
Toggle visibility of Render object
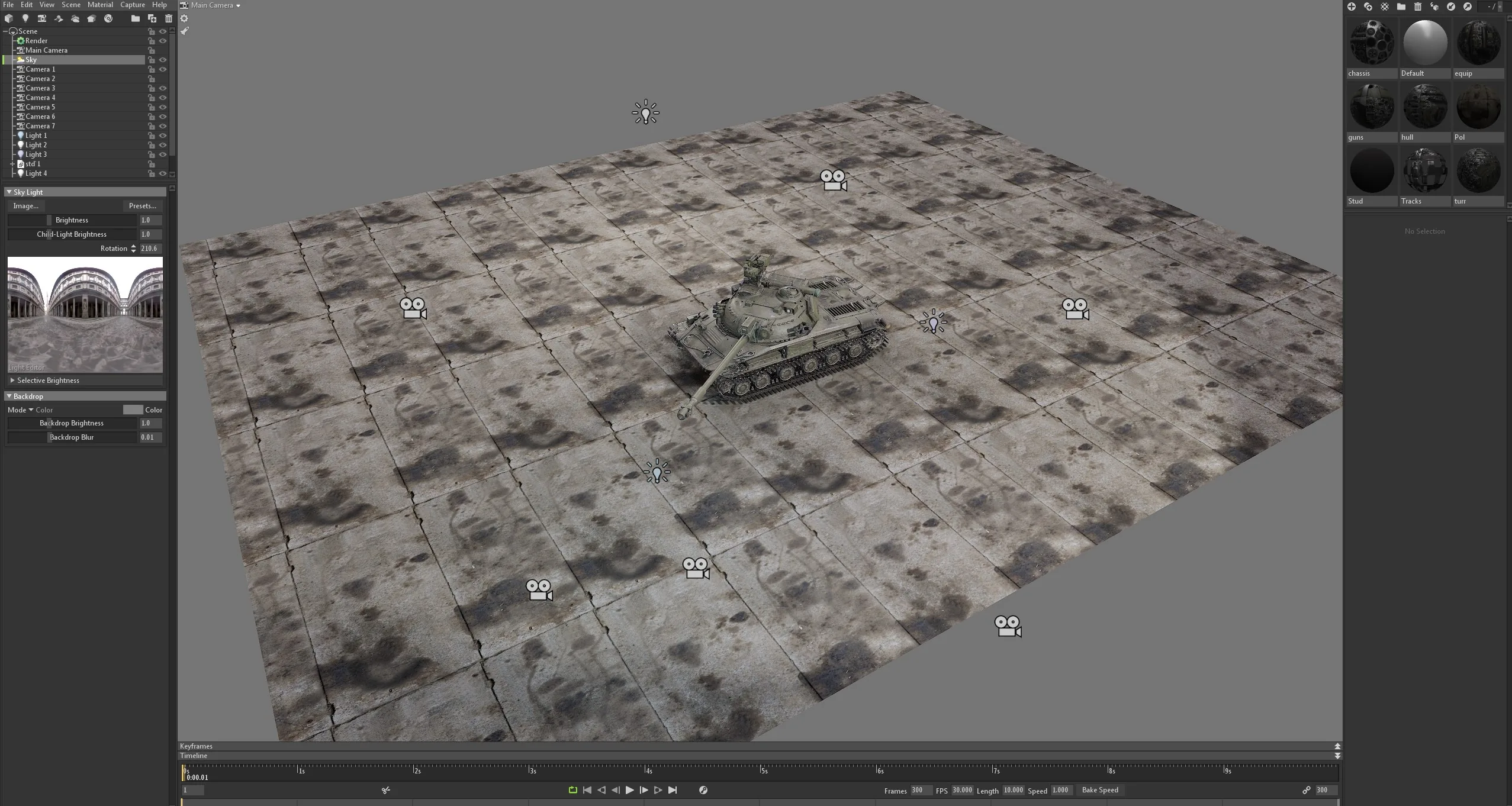point(163,41)
